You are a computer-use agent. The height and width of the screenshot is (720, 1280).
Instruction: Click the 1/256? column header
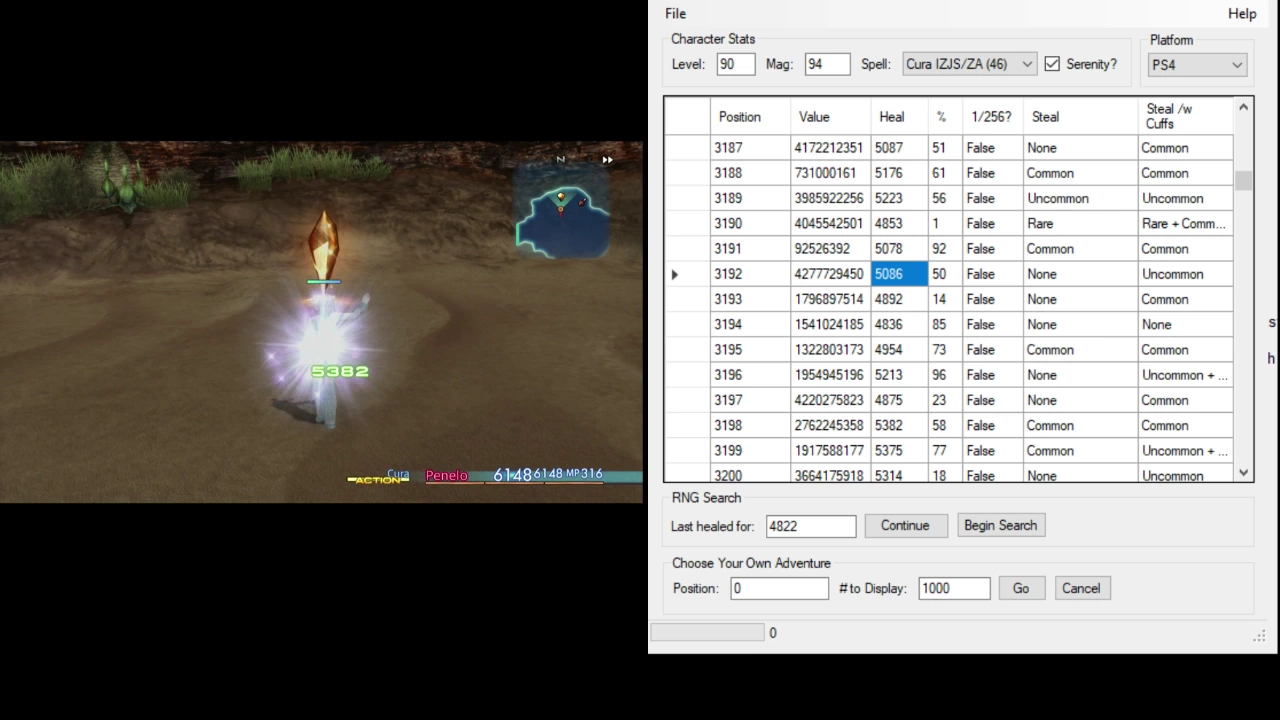click(993, 116)
